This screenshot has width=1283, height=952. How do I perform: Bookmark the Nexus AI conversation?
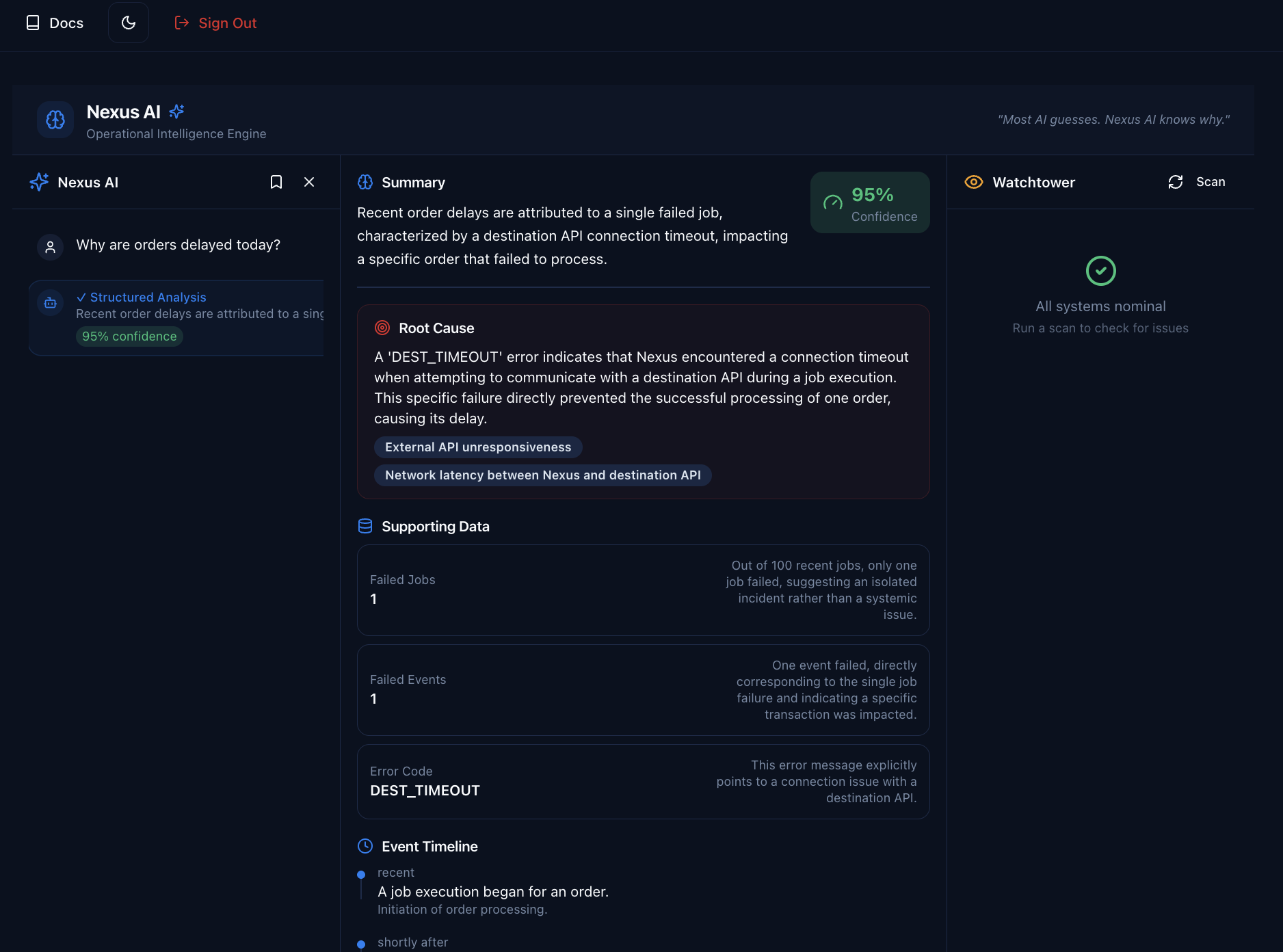[x=276, y=182]
